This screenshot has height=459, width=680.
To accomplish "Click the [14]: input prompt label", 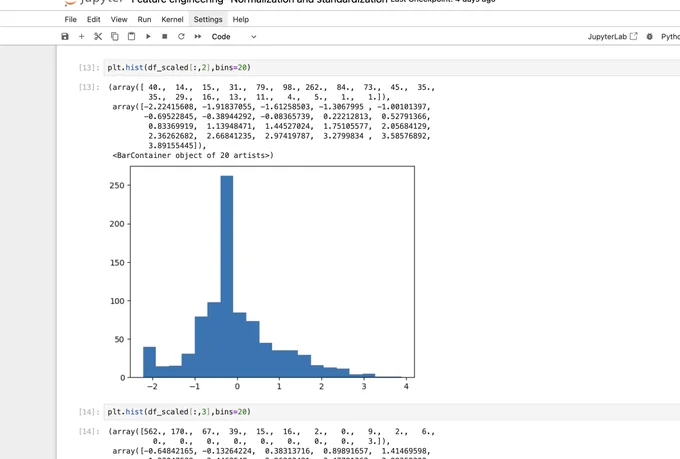I will [89, 412].
